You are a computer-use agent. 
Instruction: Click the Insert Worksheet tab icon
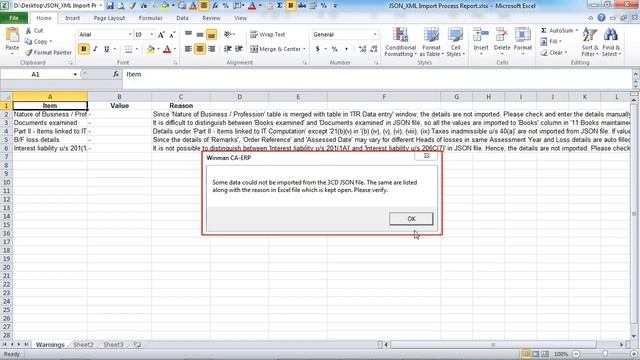[x=137, y=345]
